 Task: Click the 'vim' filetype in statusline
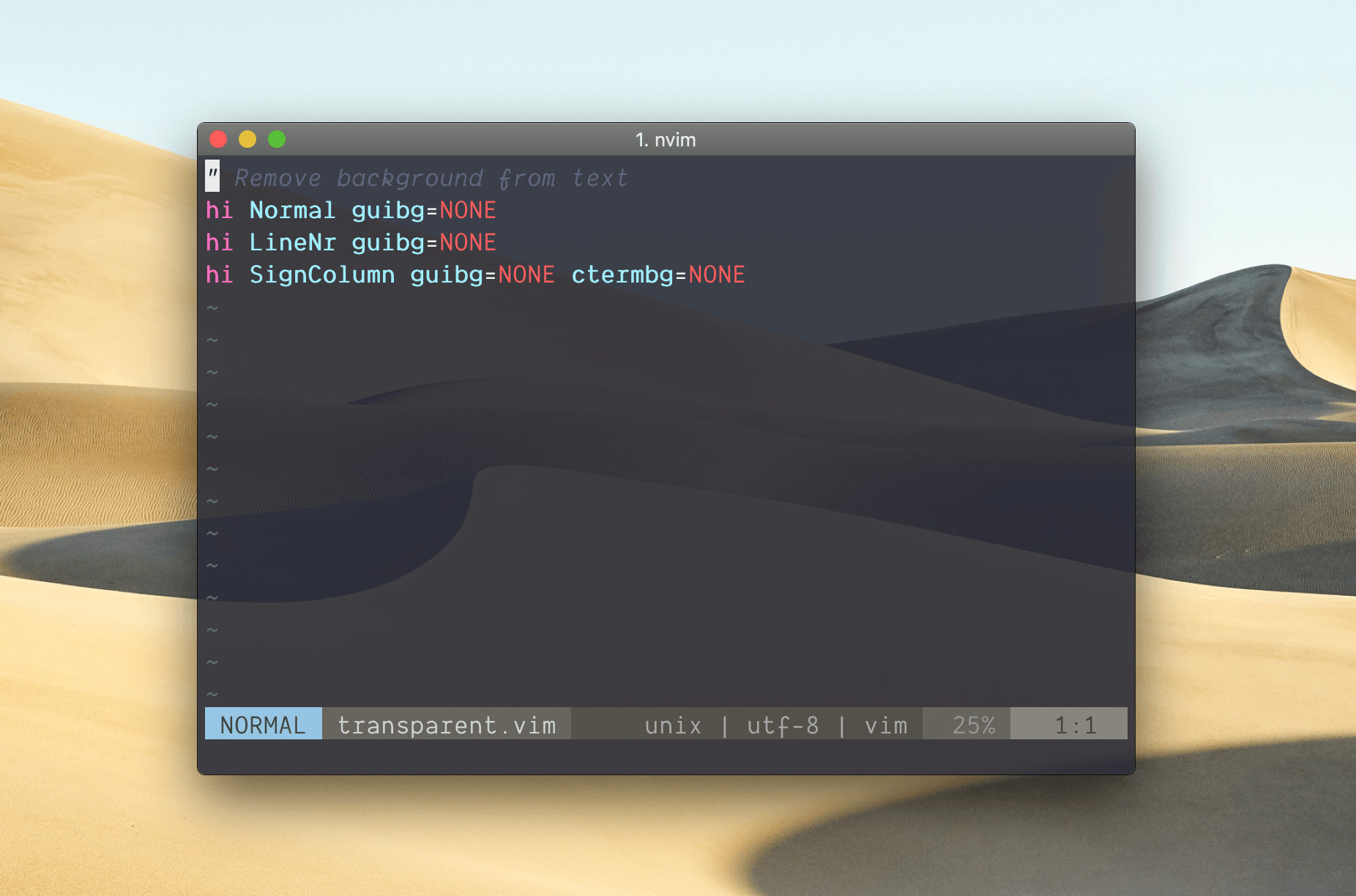pos(886,725)
